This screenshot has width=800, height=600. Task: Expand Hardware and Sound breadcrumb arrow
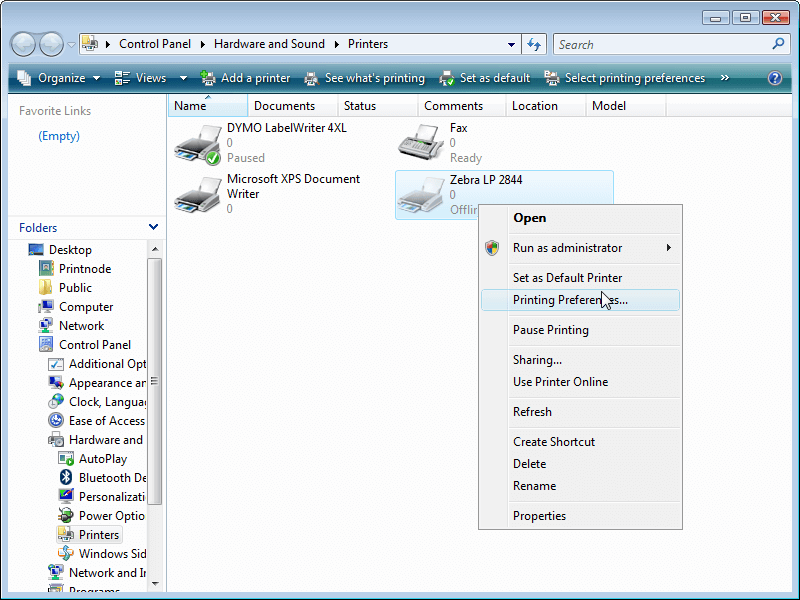pos(336,44)
